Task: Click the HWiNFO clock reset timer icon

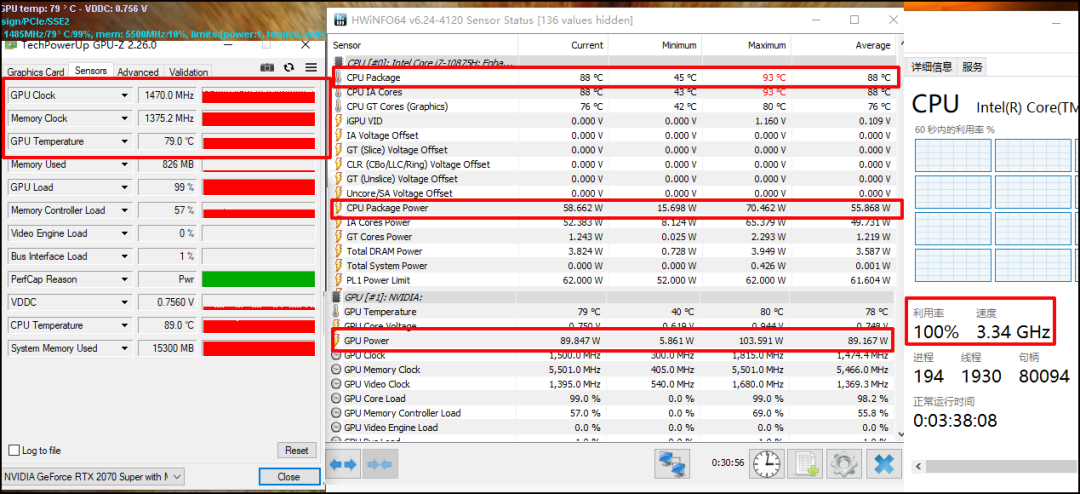Action: click(767, 465)
